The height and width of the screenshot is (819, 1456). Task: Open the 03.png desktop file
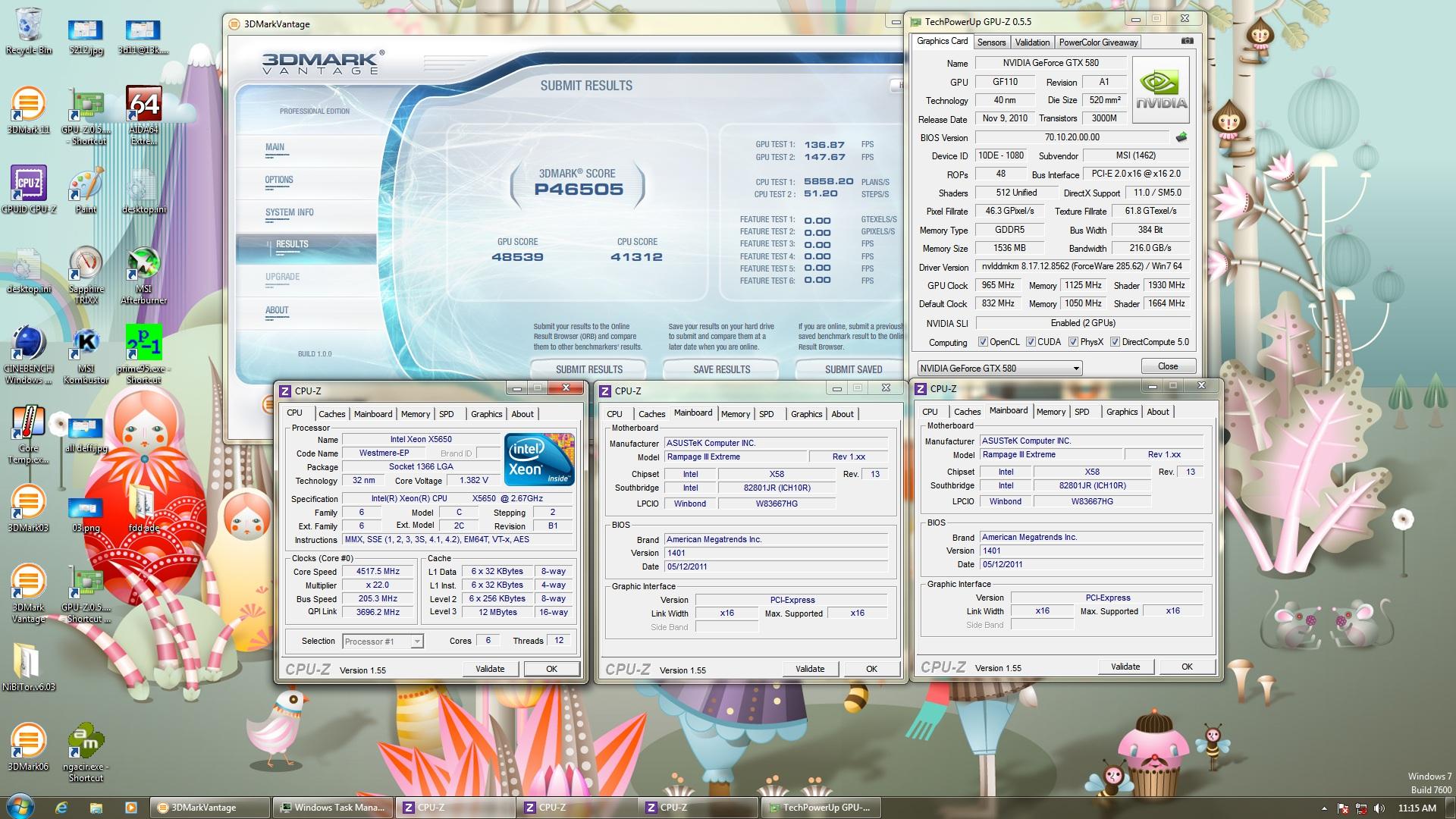pos(86,515)
